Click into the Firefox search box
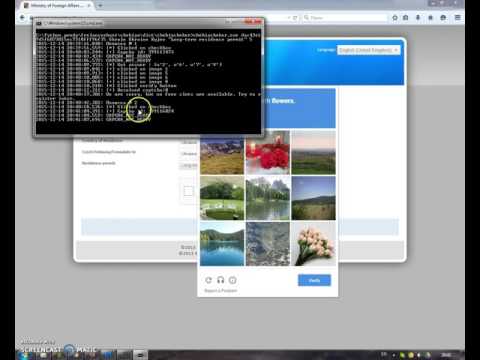Image resolution: width=480 pixels, height=360 pixels. [345, 18]
